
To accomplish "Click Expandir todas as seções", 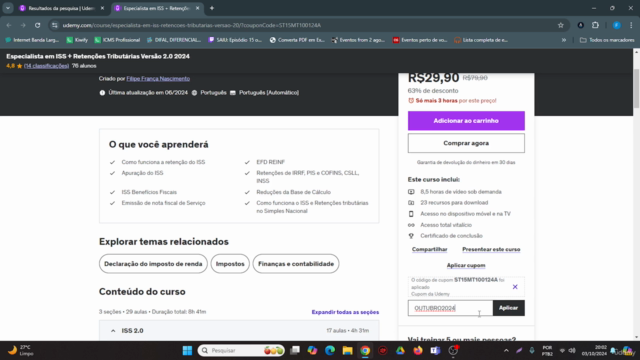I will point(345,312).
